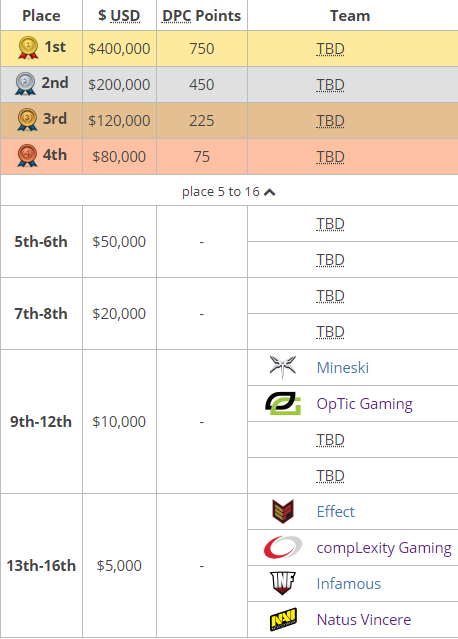Open the Mineski team link
Viewport: 458px width, 639px height.
(x=343, y=368)
